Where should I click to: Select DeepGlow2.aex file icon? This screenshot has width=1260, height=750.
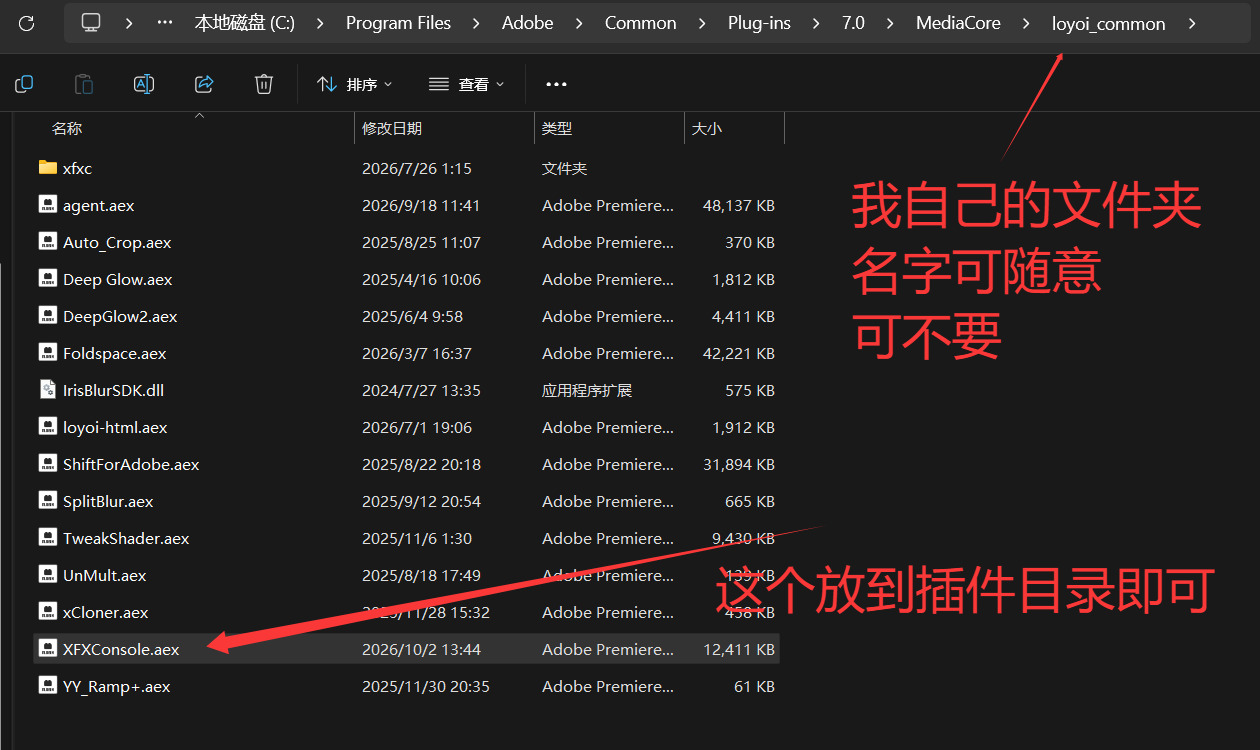coord(48,315)
